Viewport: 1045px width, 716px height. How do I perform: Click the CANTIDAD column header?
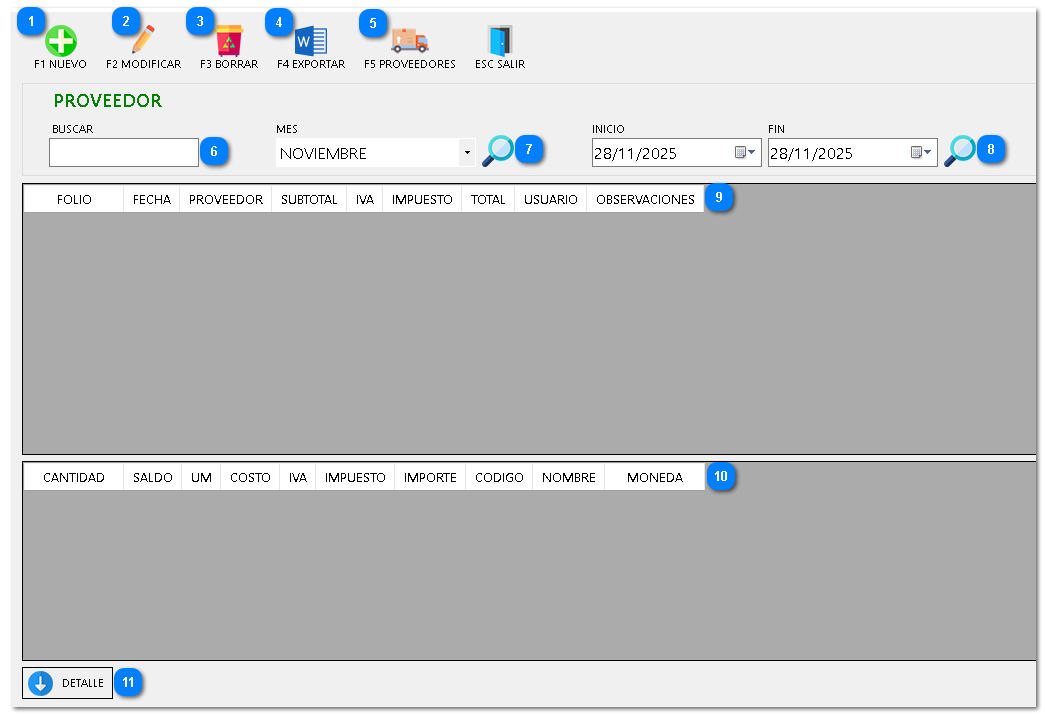coord(74,477)
